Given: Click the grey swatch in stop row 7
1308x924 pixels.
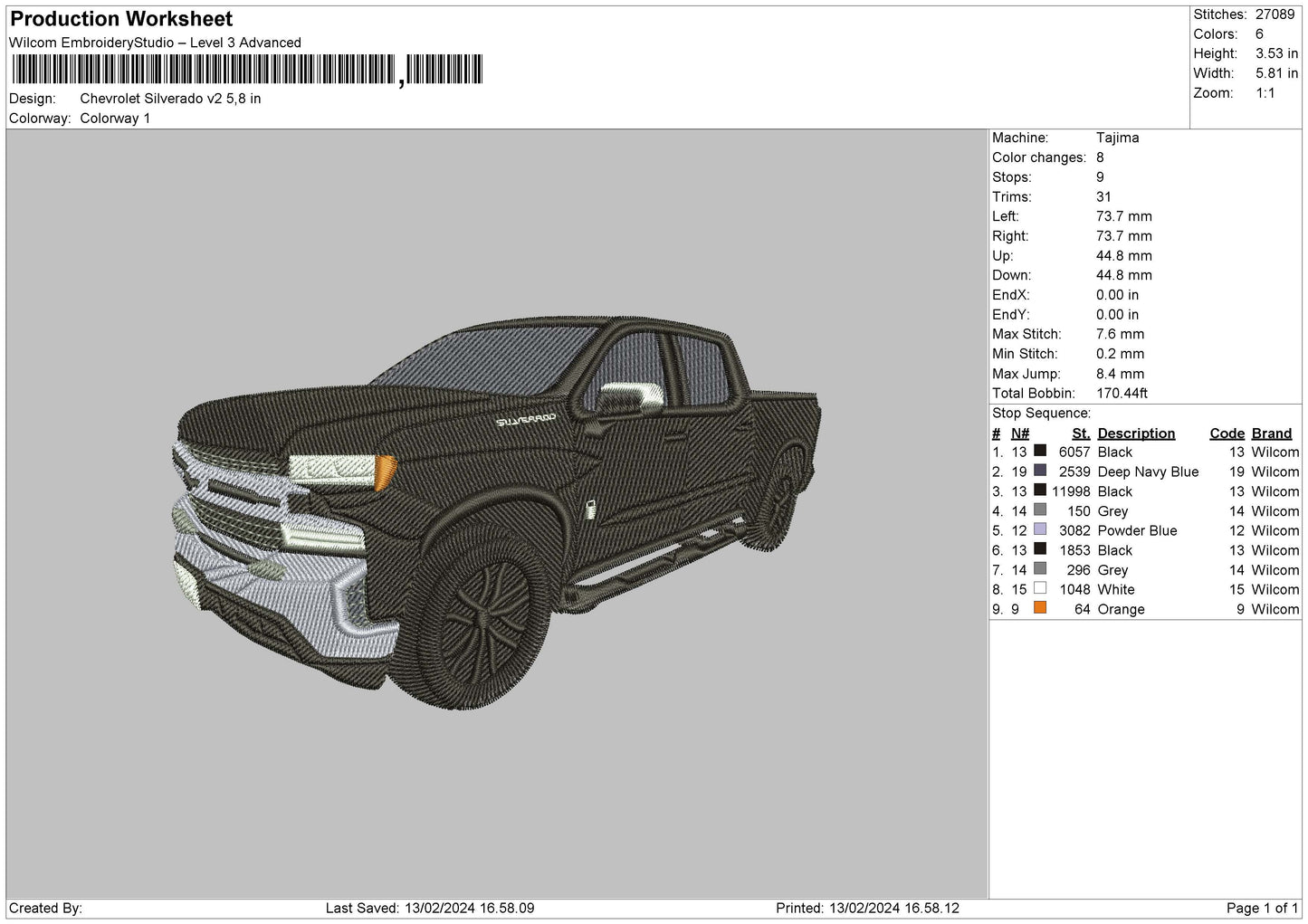Looking at the screenshot, I should tap(1040, 569).
